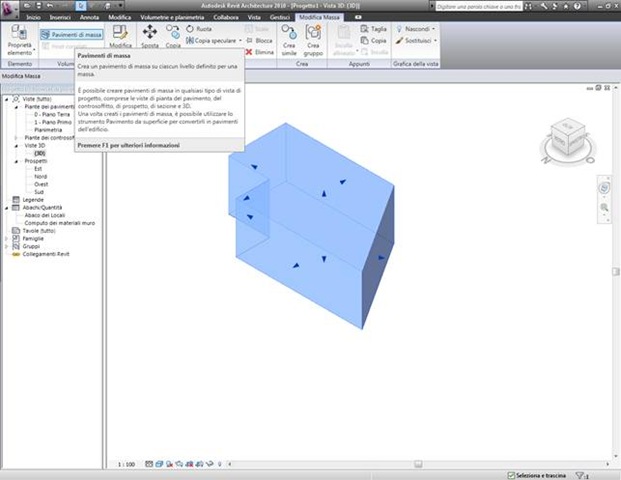Toggle the Blocca pin tool
The image size is (621, 480).
tap(259, 40)
